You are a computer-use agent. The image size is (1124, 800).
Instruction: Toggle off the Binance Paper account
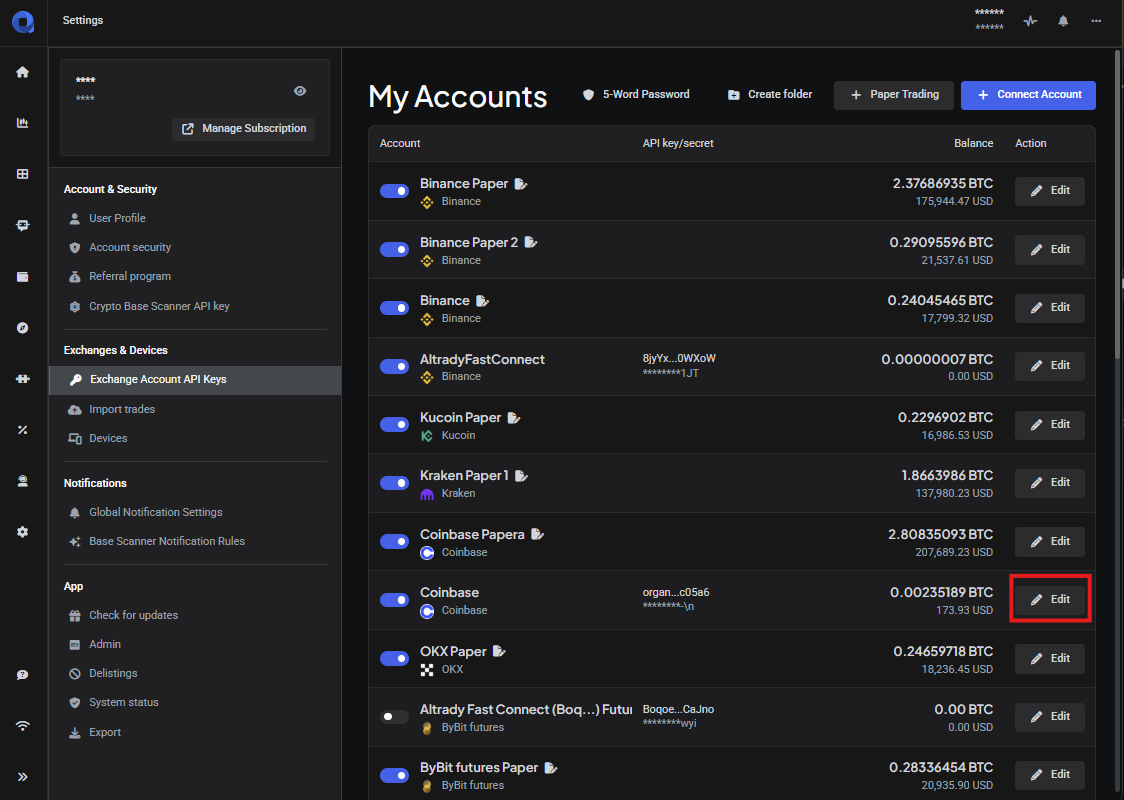[x=394, y=191]
